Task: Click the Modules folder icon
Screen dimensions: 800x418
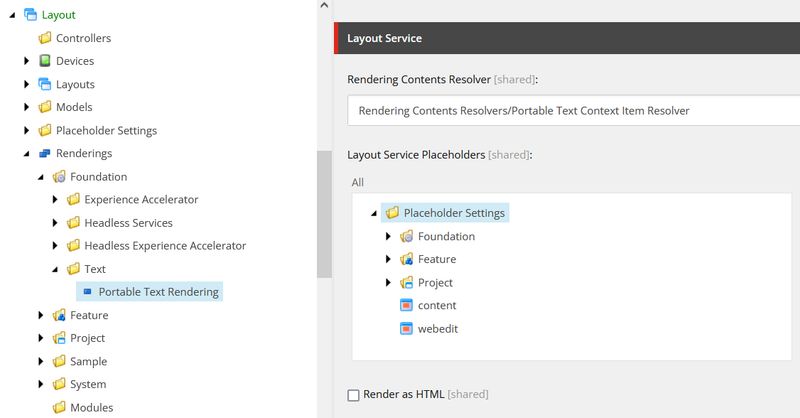Action: pyautogui.click(x=59, y=407)
